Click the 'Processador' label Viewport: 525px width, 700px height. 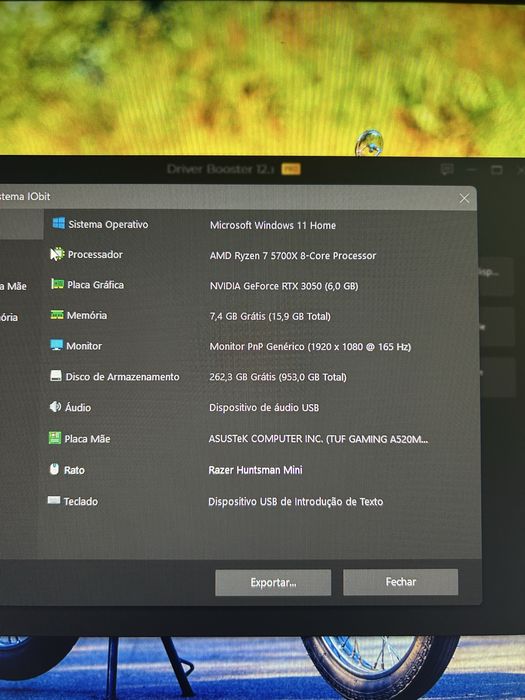[x=95, y=254]
